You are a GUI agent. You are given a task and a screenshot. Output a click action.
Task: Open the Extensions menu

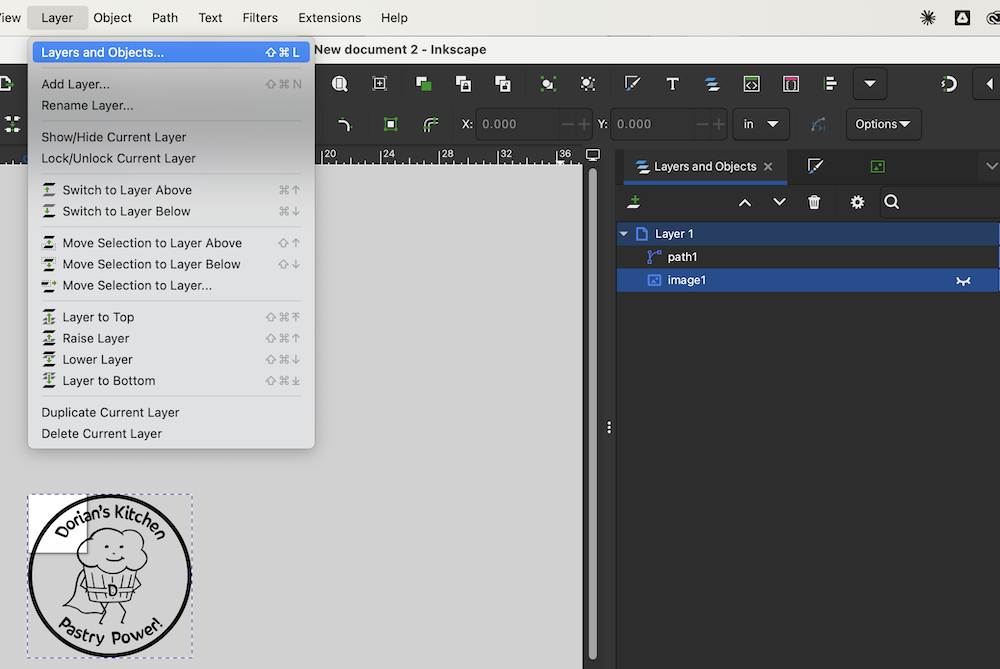[330, 18]
